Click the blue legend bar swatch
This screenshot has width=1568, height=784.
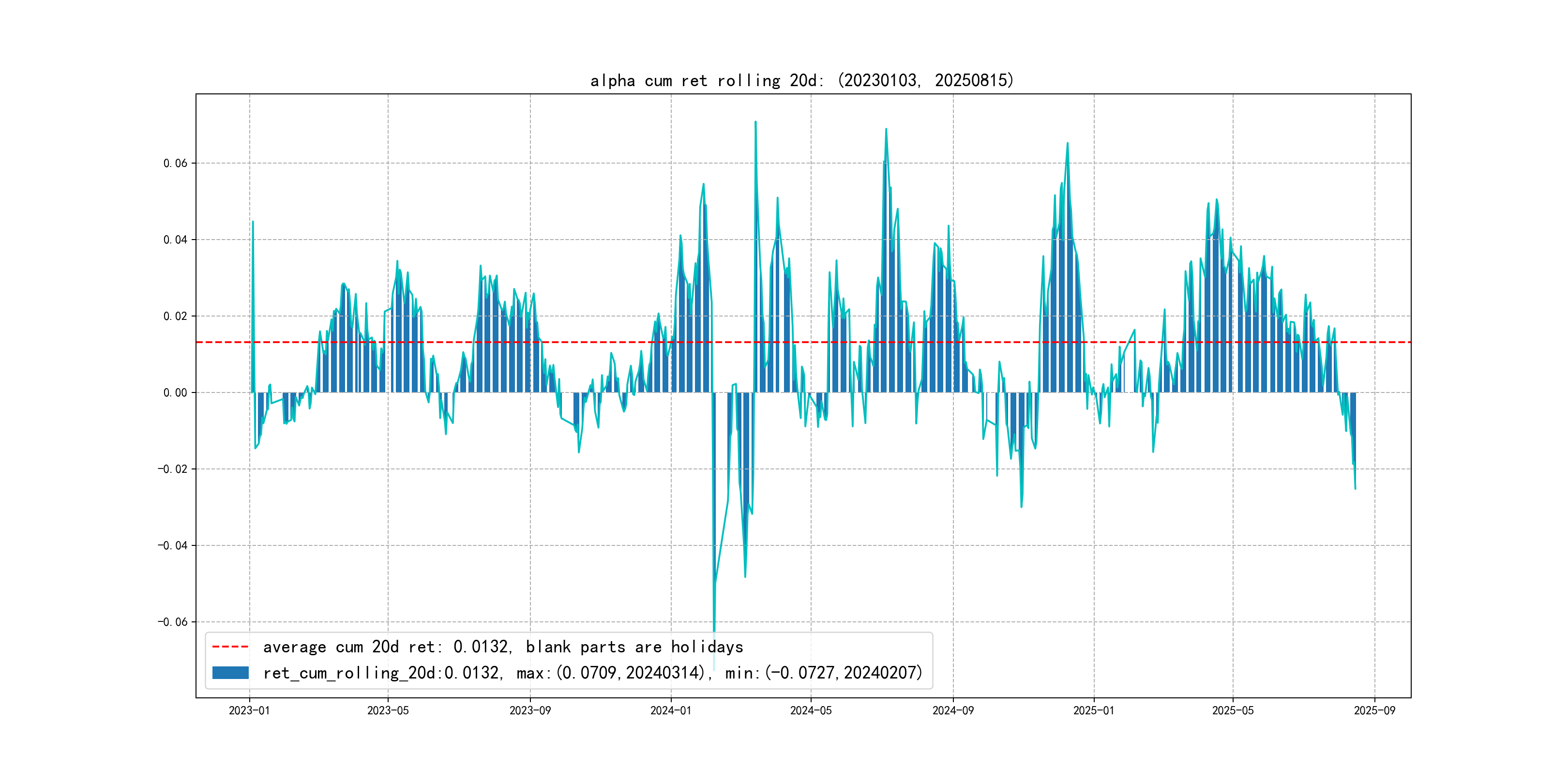(x=230, y=673)
